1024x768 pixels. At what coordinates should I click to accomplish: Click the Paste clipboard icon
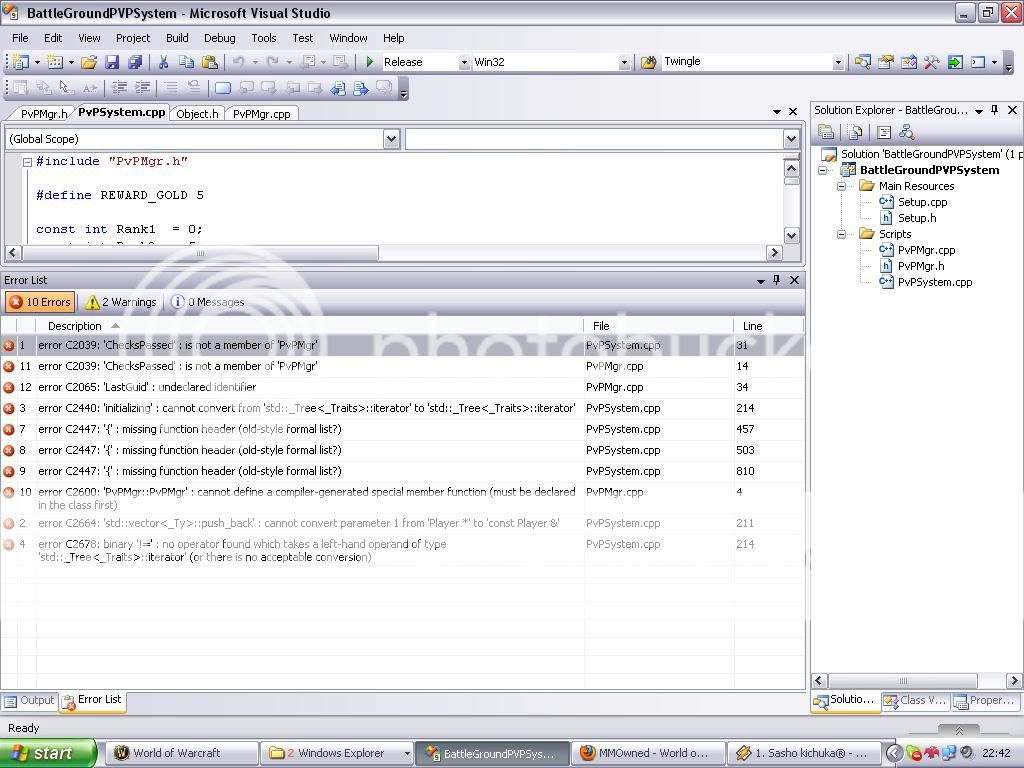point(210,62)
